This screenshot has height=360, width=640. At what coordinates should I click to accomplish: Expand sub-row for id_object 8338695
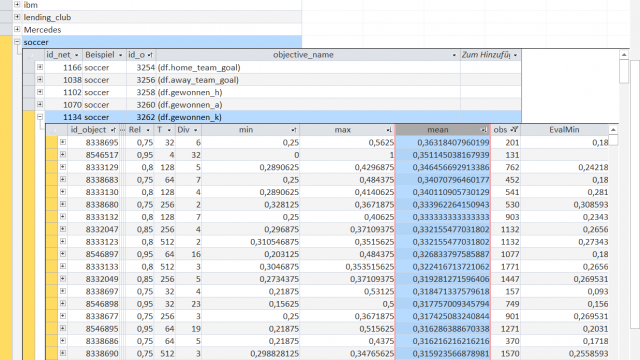pyautogui.click(x=62, y=142)
